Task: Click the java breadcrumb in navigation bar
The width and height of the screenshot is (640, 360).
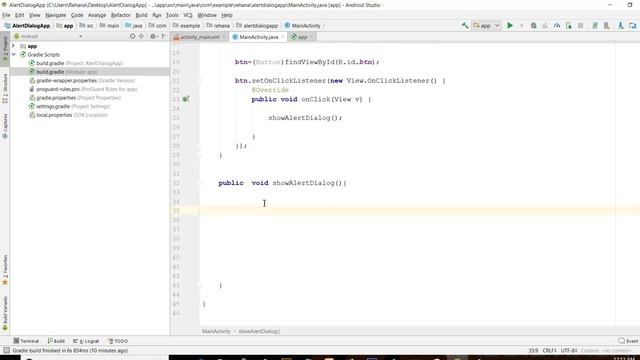Action: pyautogui.click(x=134, y=25)
